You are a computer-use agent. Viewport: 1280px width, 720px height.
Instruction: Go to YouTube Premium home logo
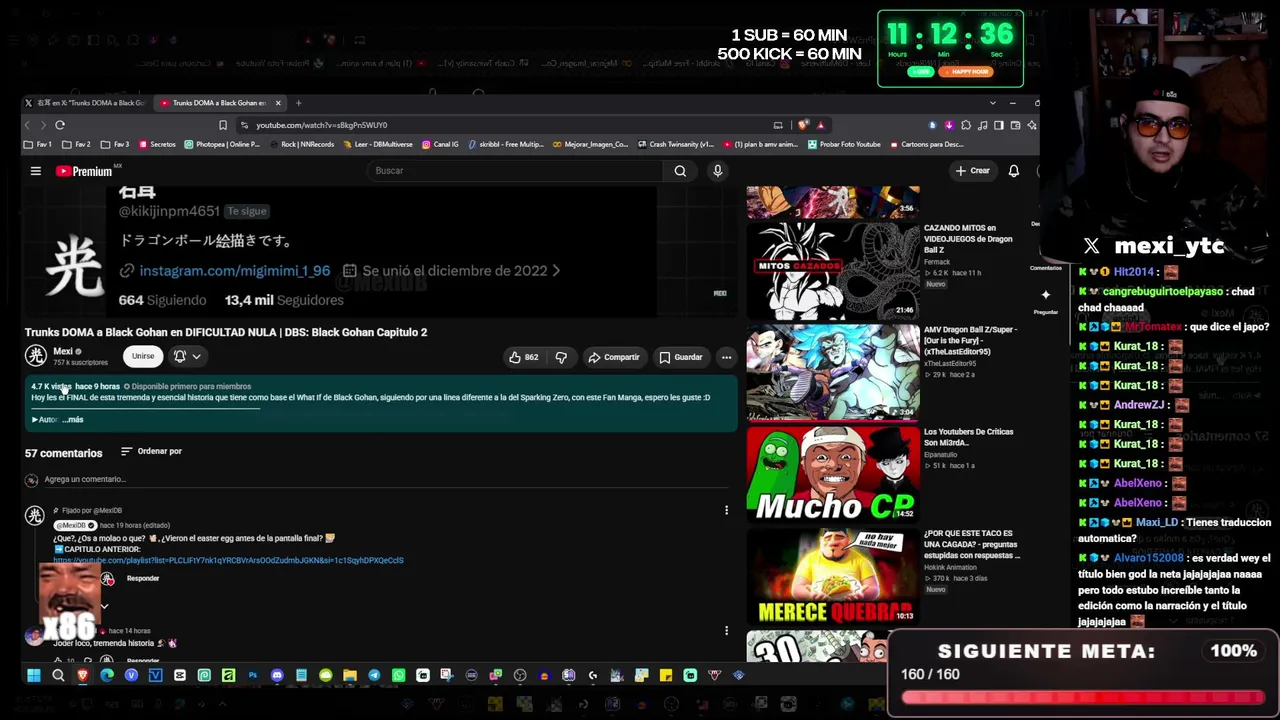tap(84, 171)
